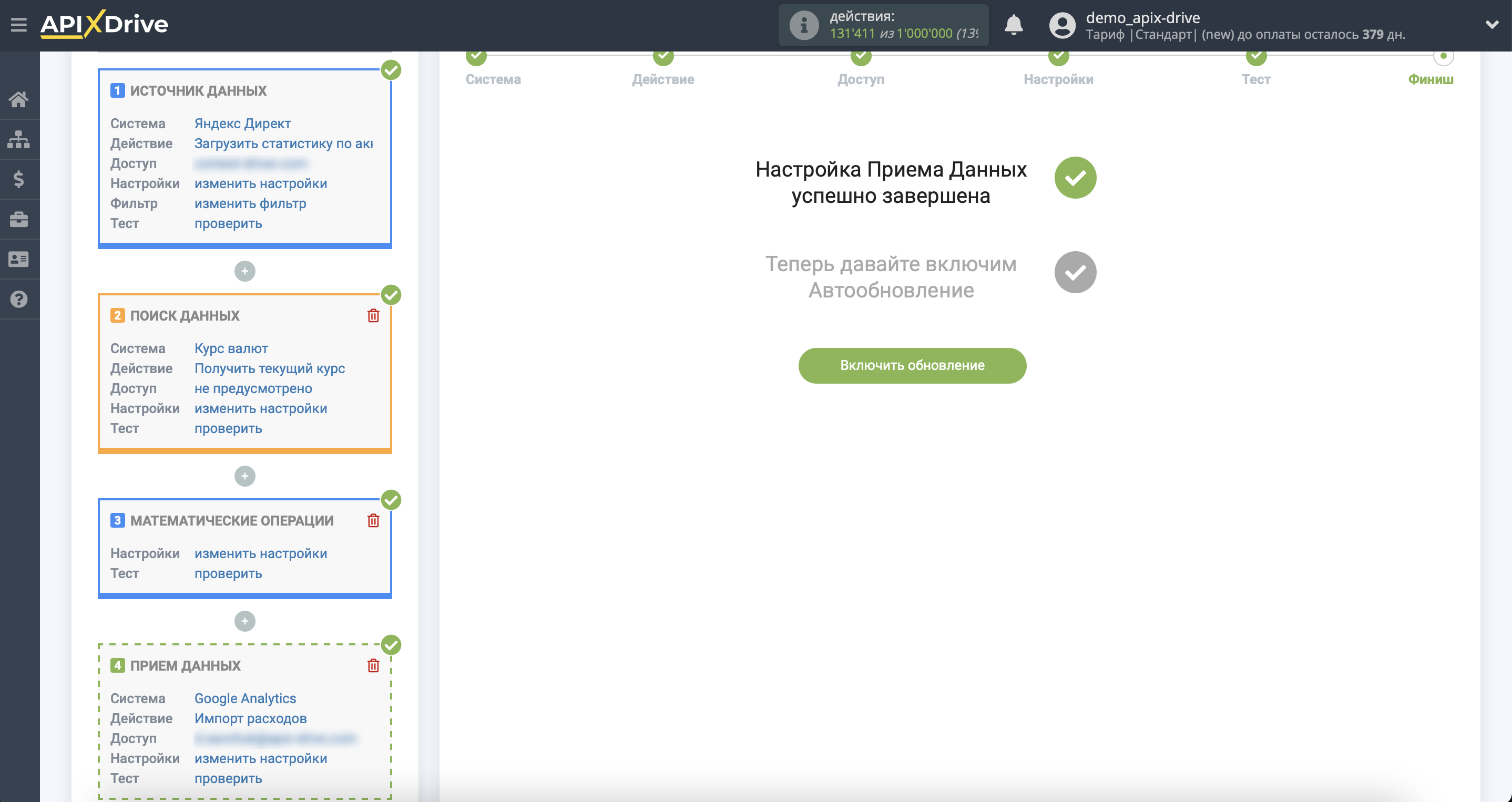Click проверить in ПОИСК ДАННЫХ block

(228, 428)
